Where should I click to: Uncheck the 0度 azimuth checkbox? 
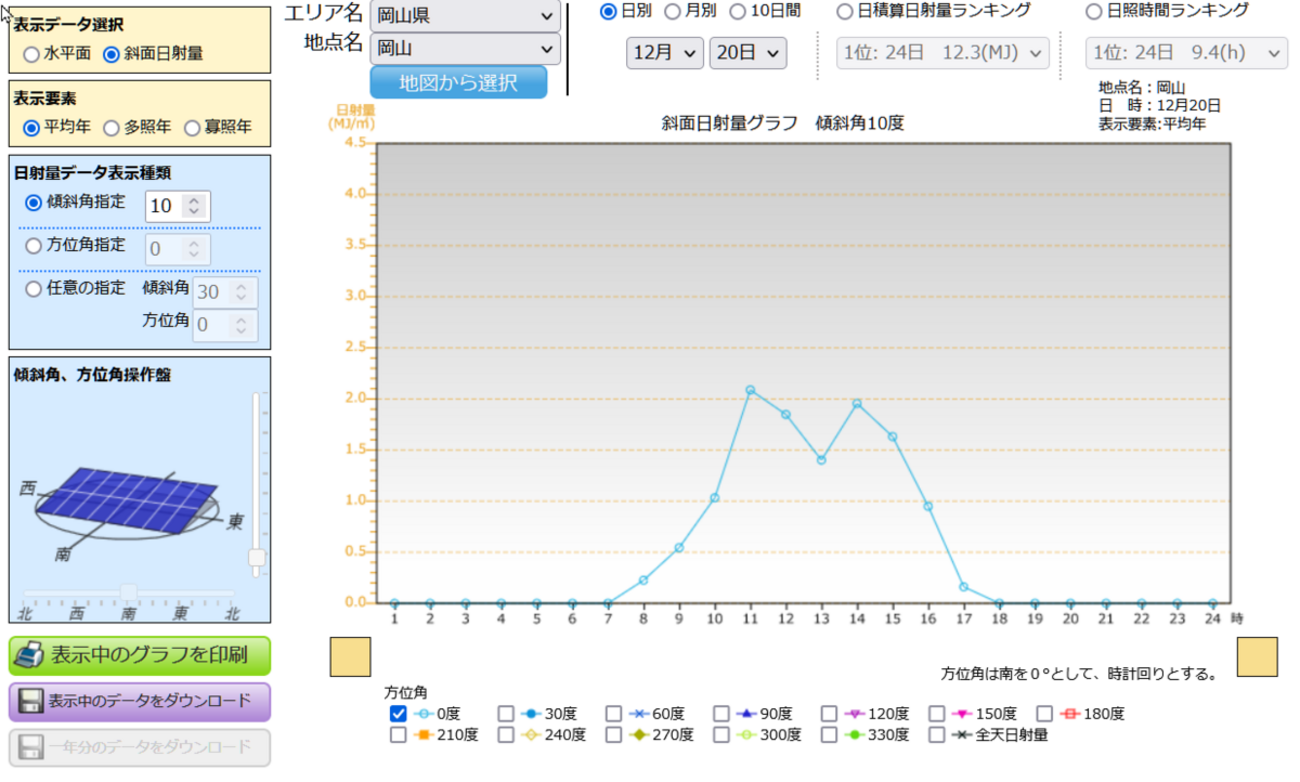coord(398,714)
